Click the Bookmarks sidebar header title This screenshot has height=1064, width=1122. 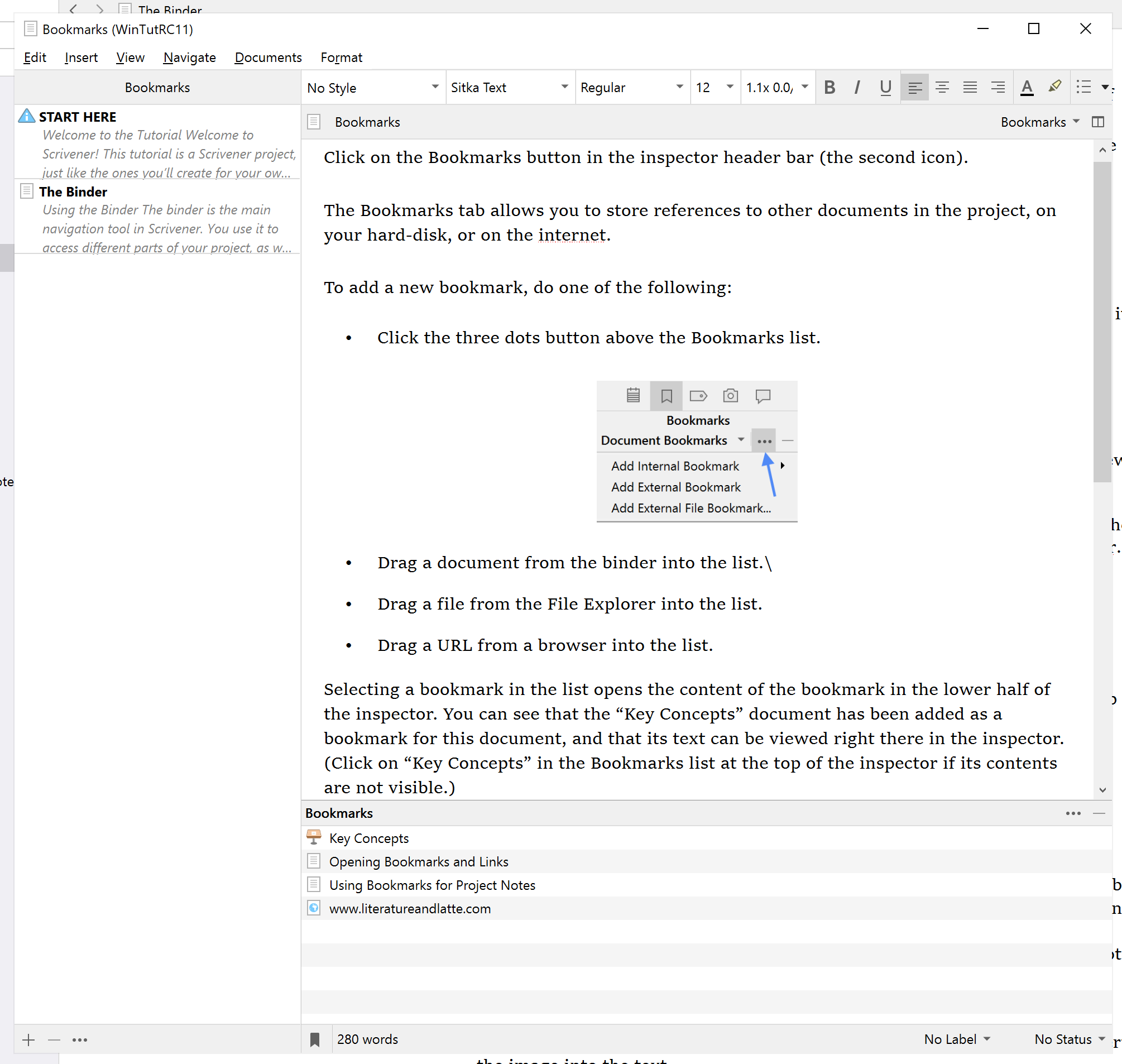(157, 87)
